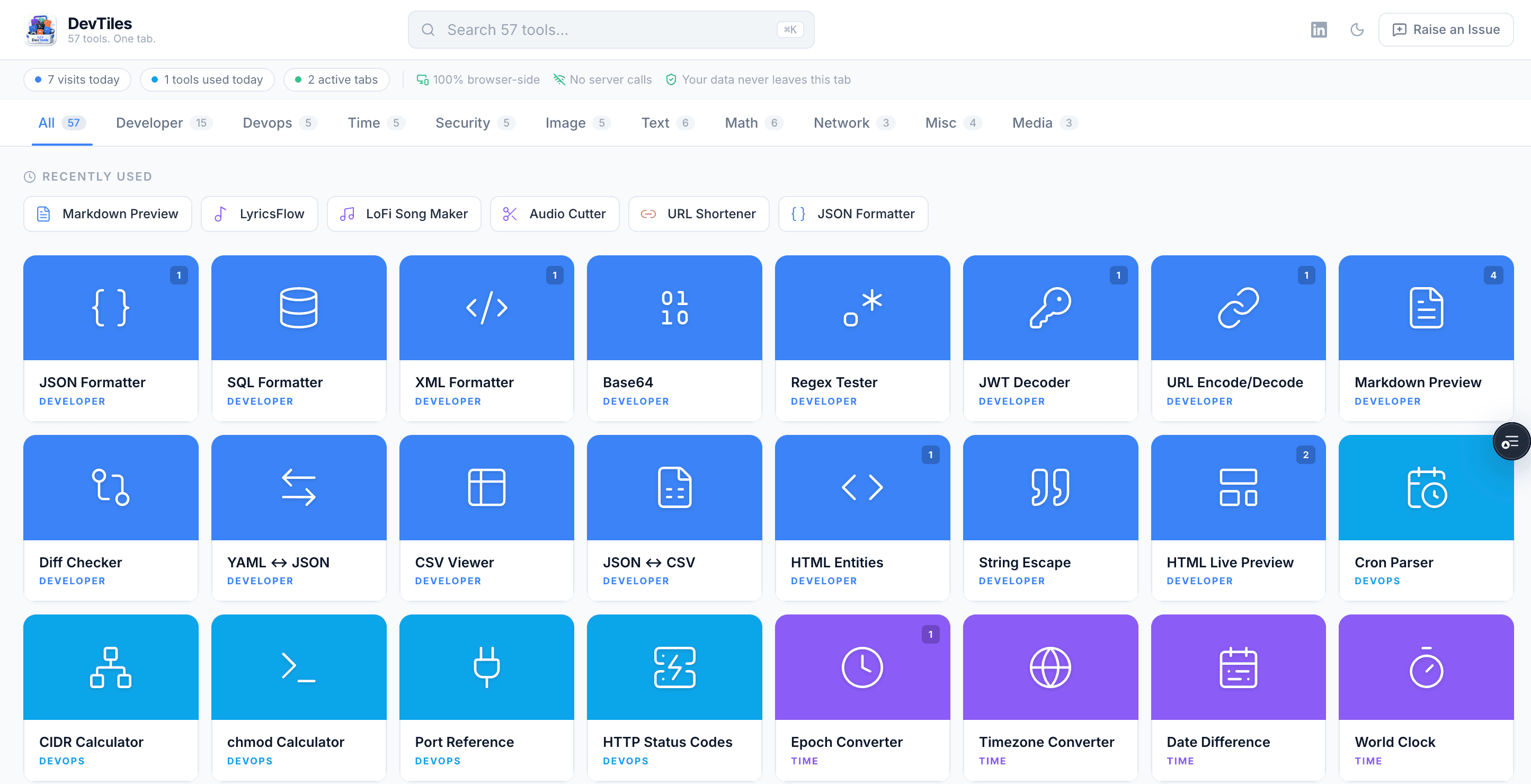Click the 1 tools used today pill
This screenshot has width=1531, height=784.
tap(207, 79)
